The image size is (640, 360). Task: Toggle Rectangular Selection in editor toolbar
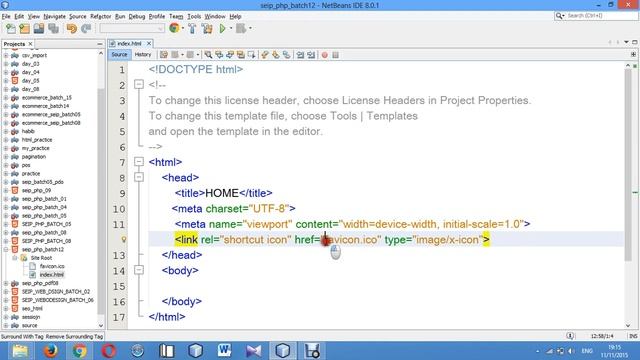click(x=251, y=55)
